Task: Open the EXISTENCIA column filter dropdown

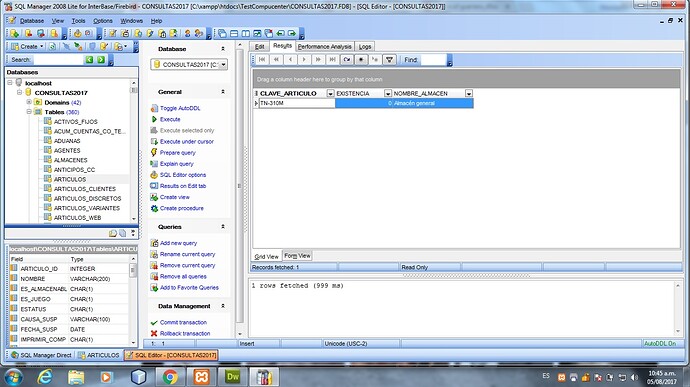Action: 388,93
